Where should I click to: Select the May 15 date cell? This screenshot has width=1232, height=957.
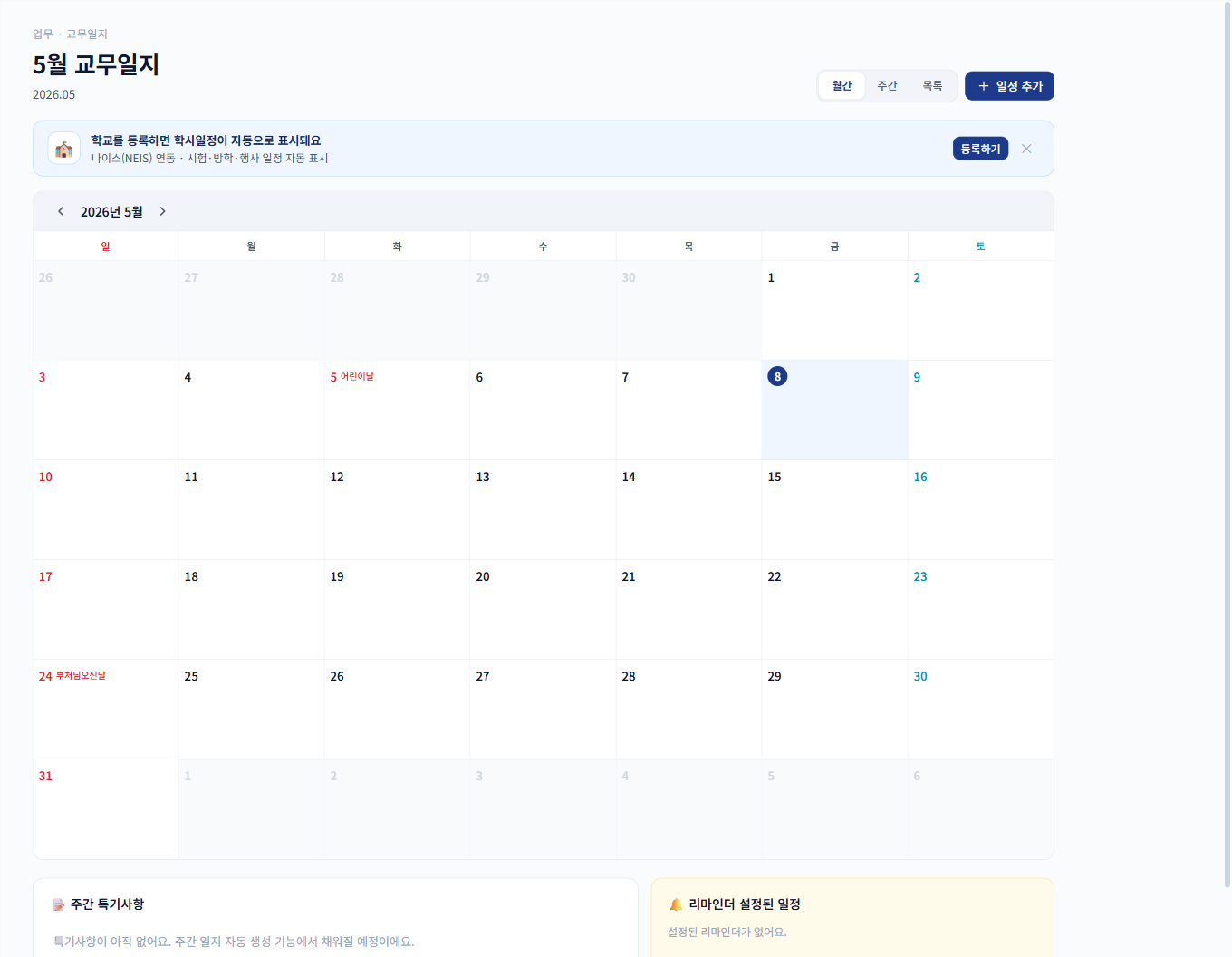[834, 510]
